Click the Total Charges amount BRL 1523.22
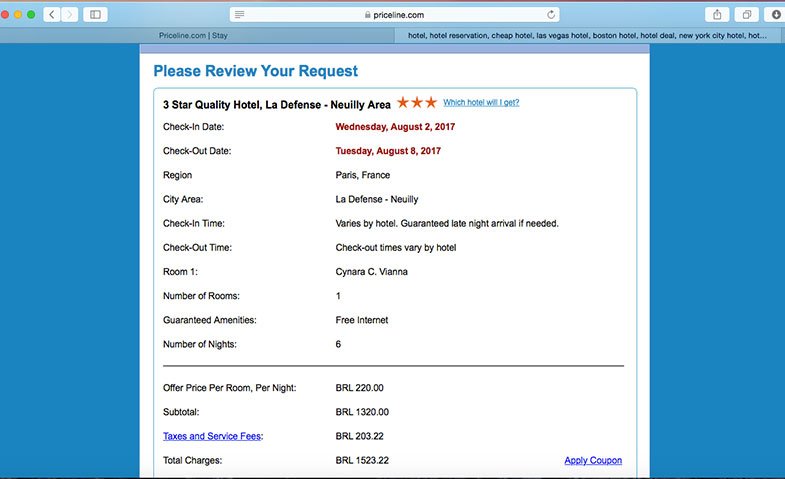785x479 pixels. tap(362, 460)
